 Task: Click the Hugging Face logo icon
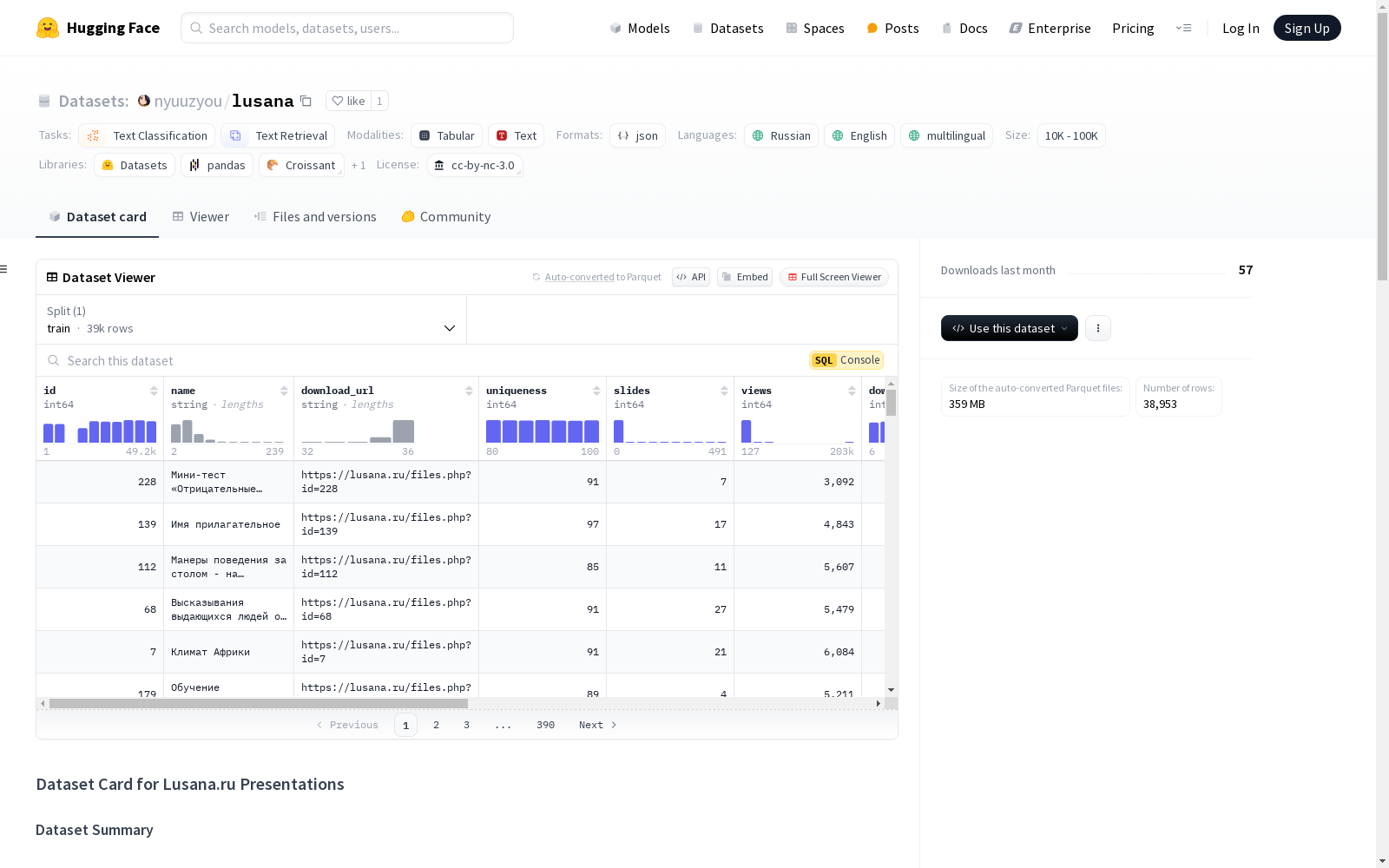pos(48,28)
